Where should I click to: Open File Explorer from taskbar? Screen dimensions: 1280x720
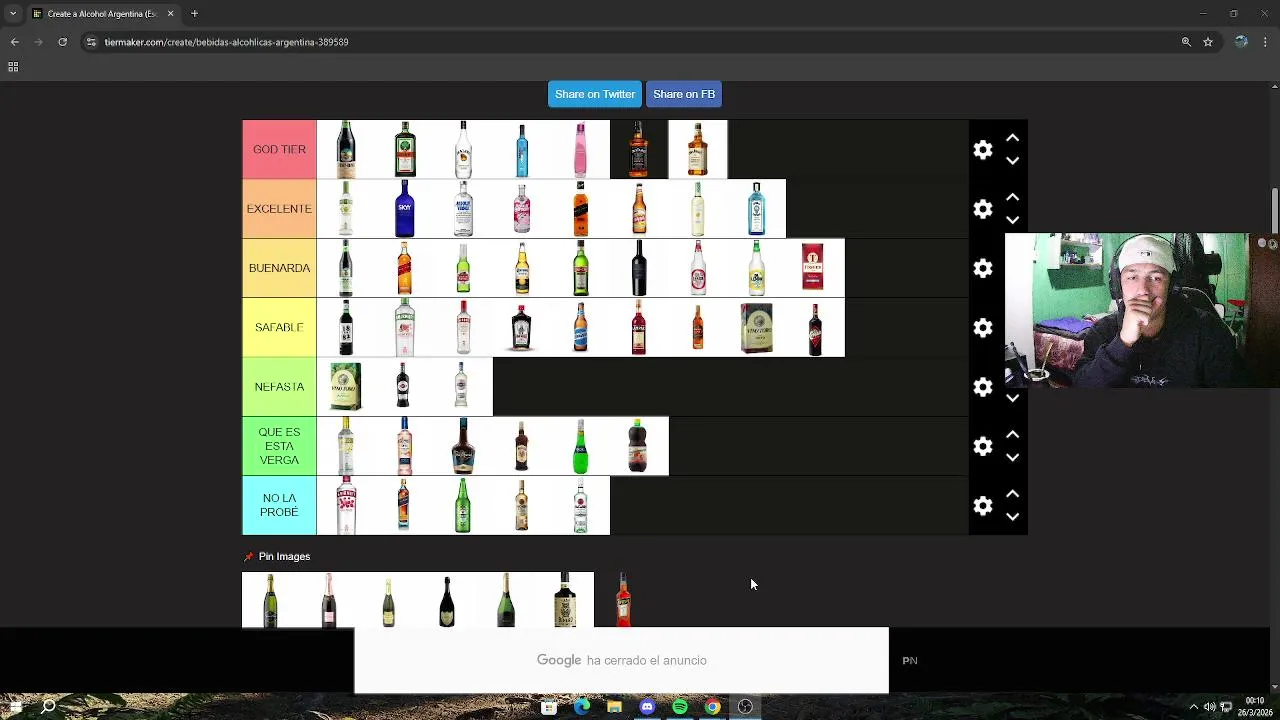click(x=614, y=707)
